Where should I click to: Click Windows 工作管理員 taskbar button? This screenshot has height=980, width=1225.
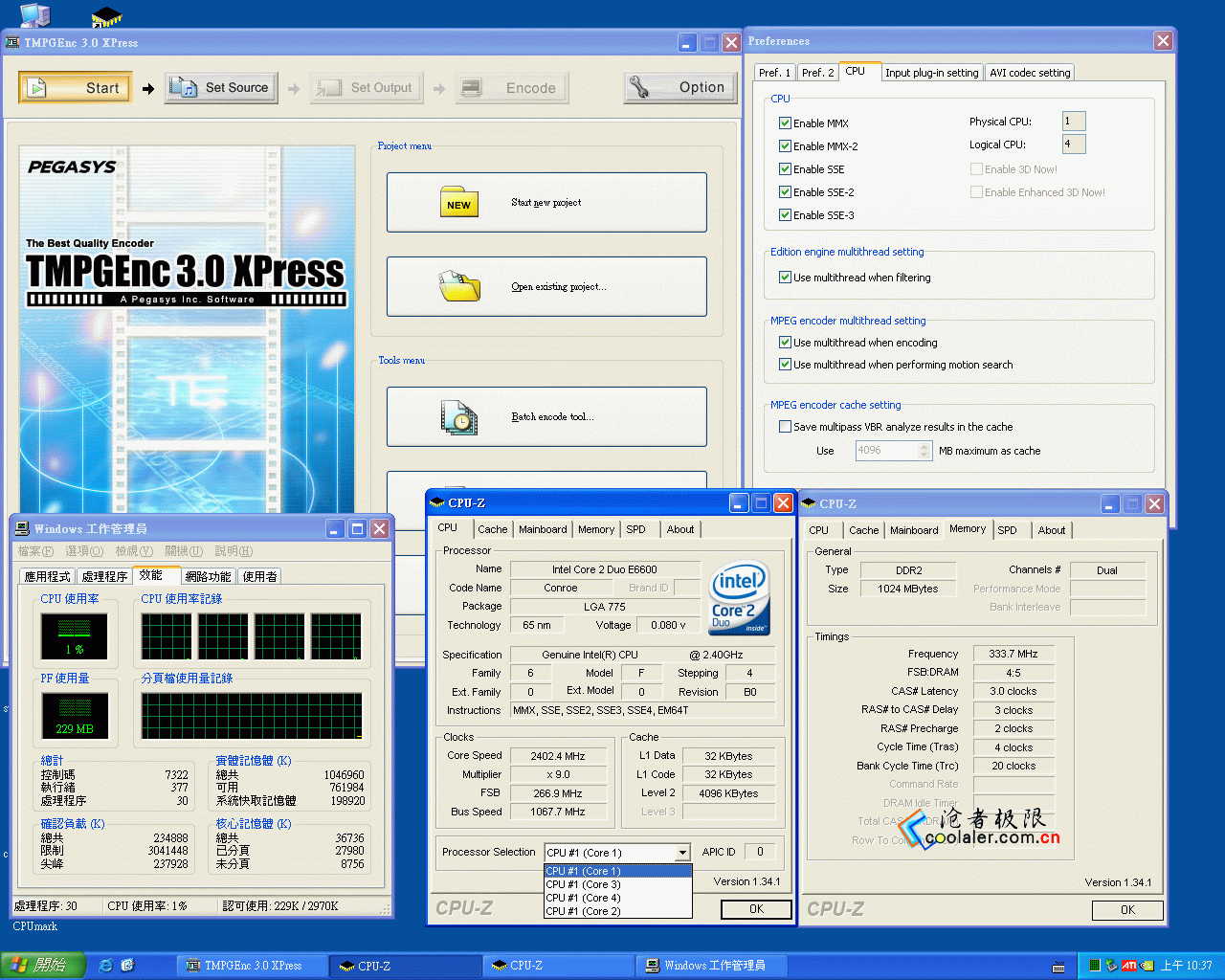(x=713, y=966)
